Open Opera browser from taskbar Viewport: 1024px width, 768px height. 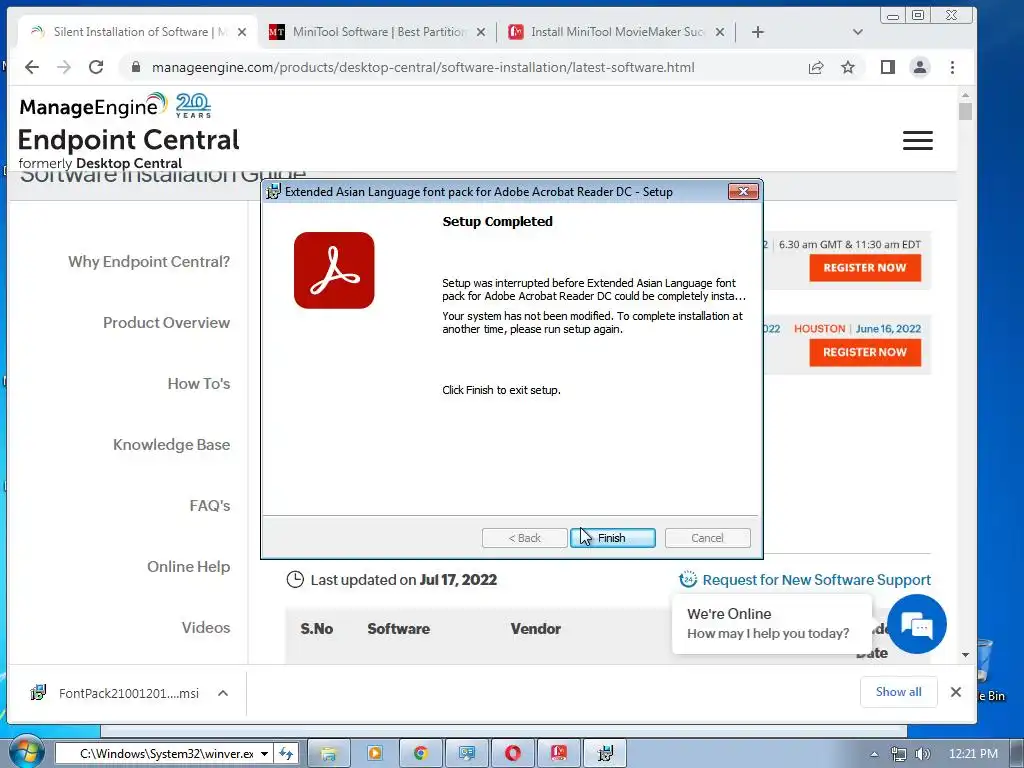point(513,754)
